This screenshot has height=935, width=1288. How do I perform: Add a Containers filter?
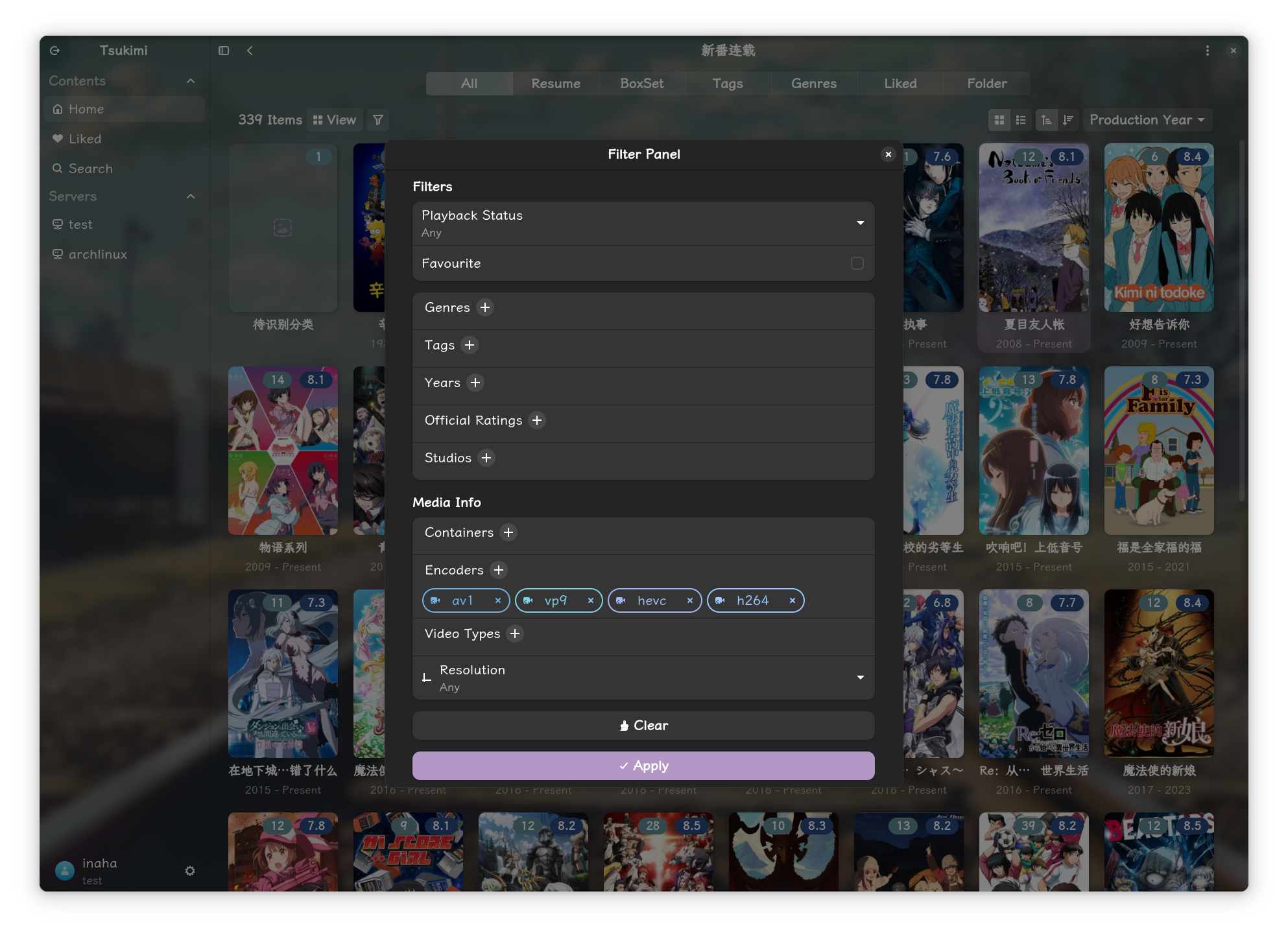point(508,532)
